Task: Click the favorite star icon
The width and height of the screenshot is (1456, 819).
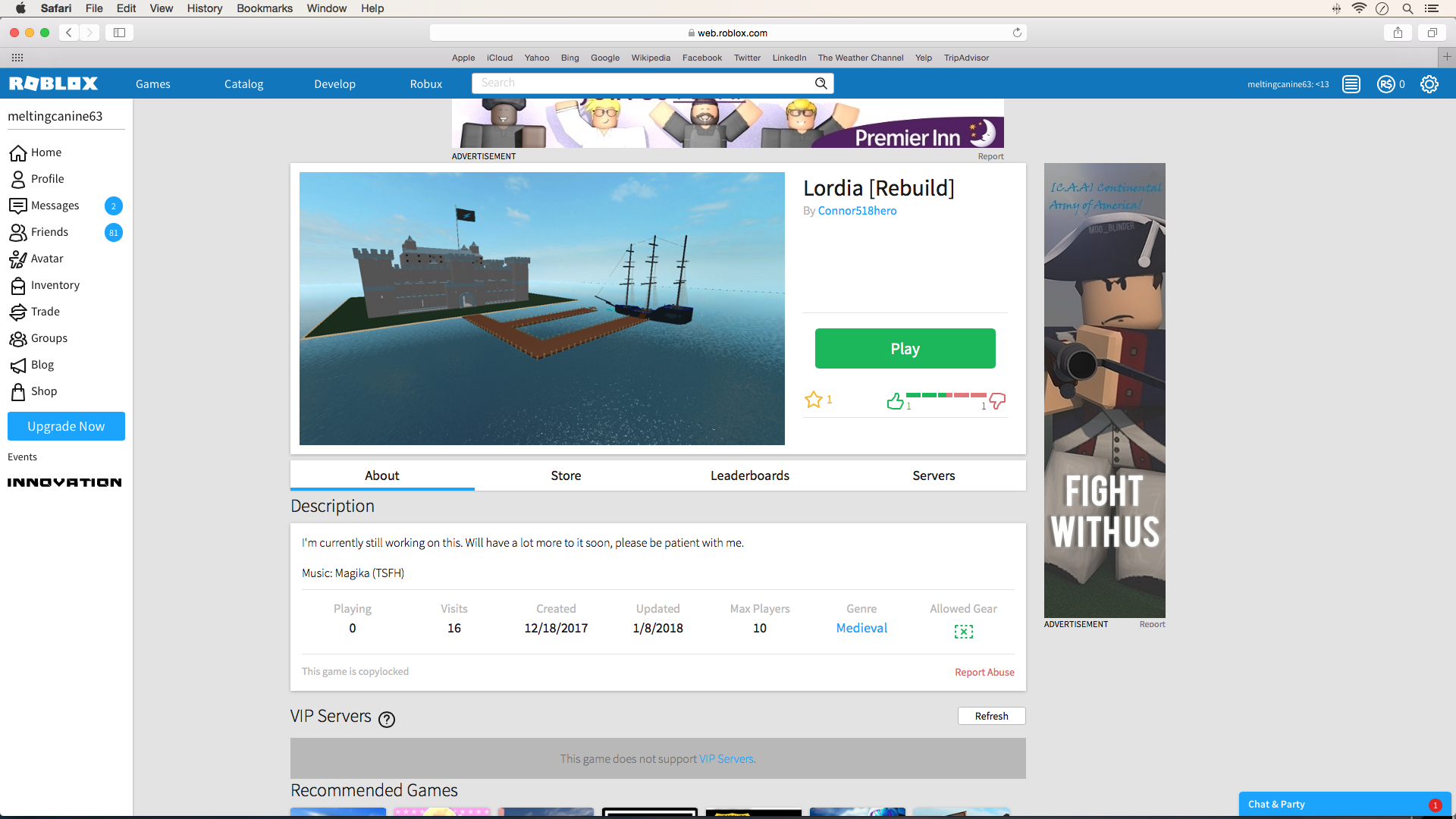Action: pyautogui.click(x=813, y=400)
